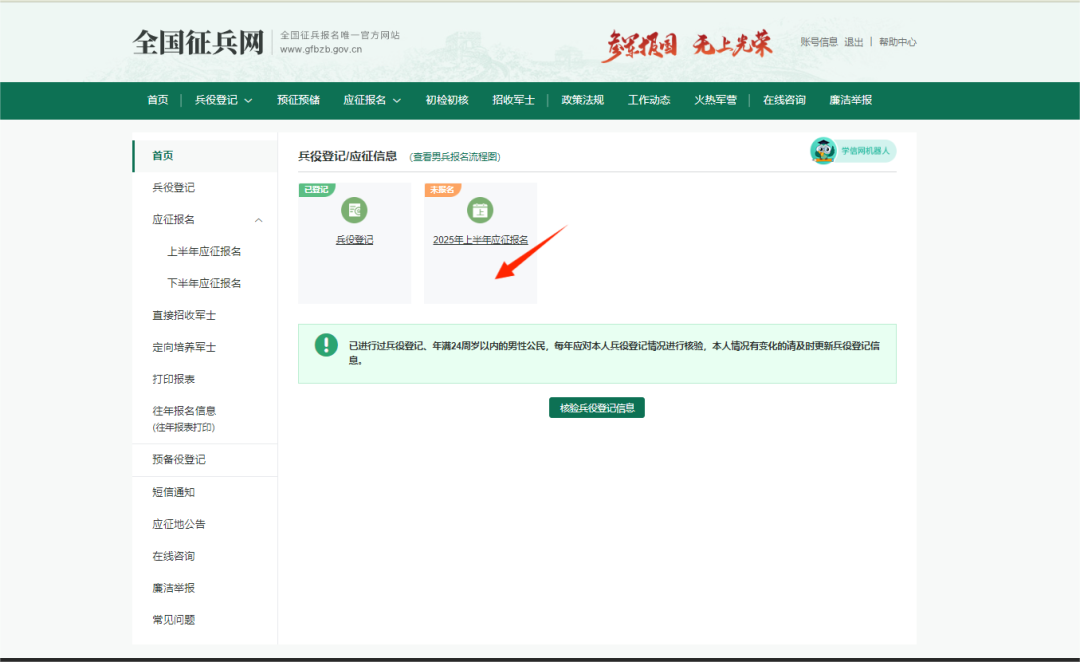
Task: Select 初检初核 from the navigation bar
Action: click(x=446, y=100)
